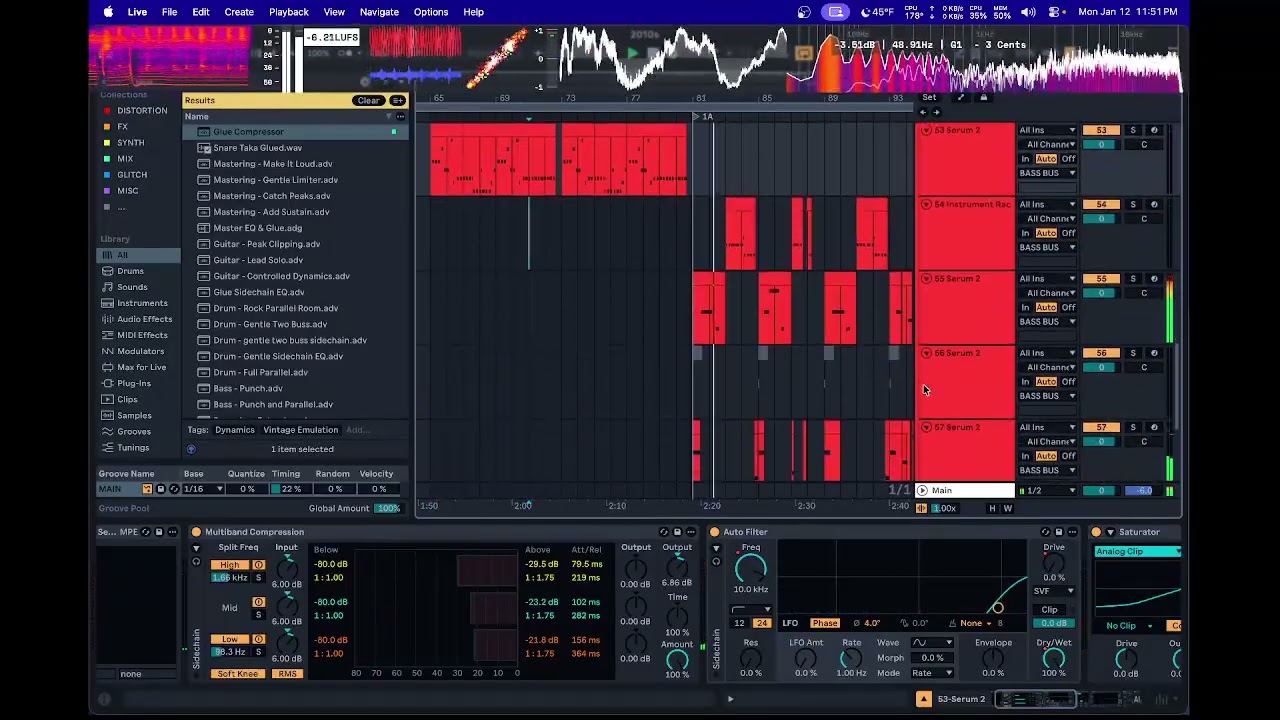
Task: Open the Instruments library category
Action: pos(142,303)
